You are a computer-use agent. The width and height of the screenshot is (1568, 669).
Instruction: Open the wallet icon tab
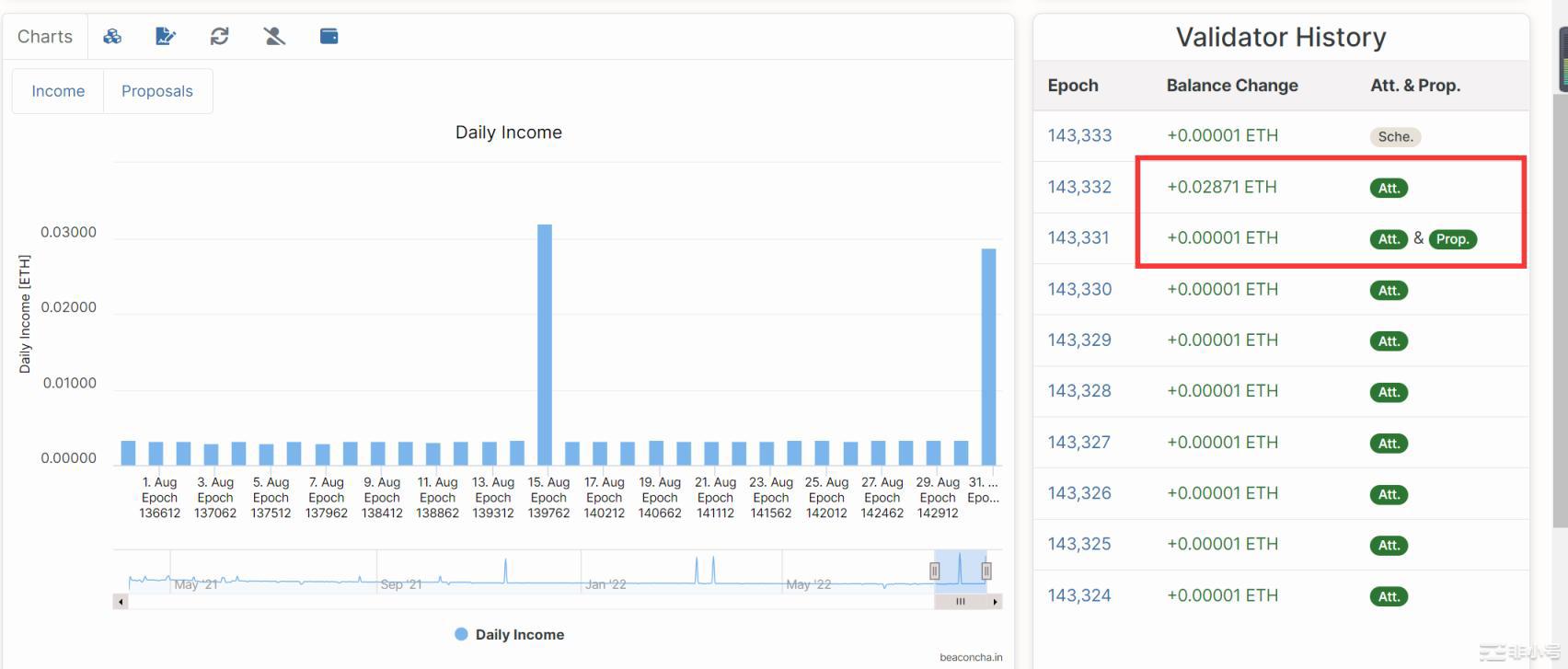point(329,36)
